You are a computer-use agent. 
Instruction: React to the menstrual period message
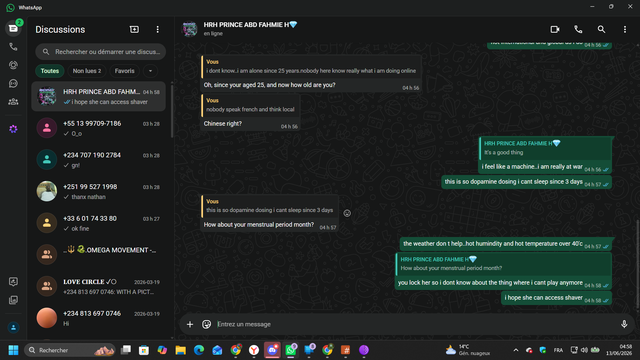pos(347,213)
